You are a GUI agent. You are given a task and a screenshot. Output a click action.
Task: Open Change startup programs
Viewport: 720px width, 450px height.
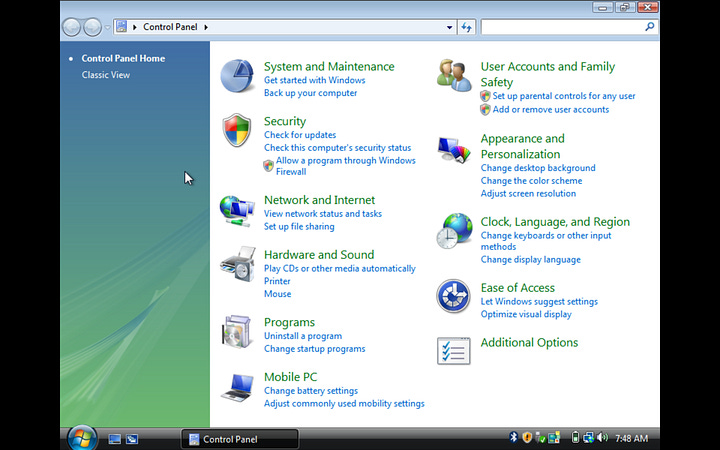pos(315,349)
